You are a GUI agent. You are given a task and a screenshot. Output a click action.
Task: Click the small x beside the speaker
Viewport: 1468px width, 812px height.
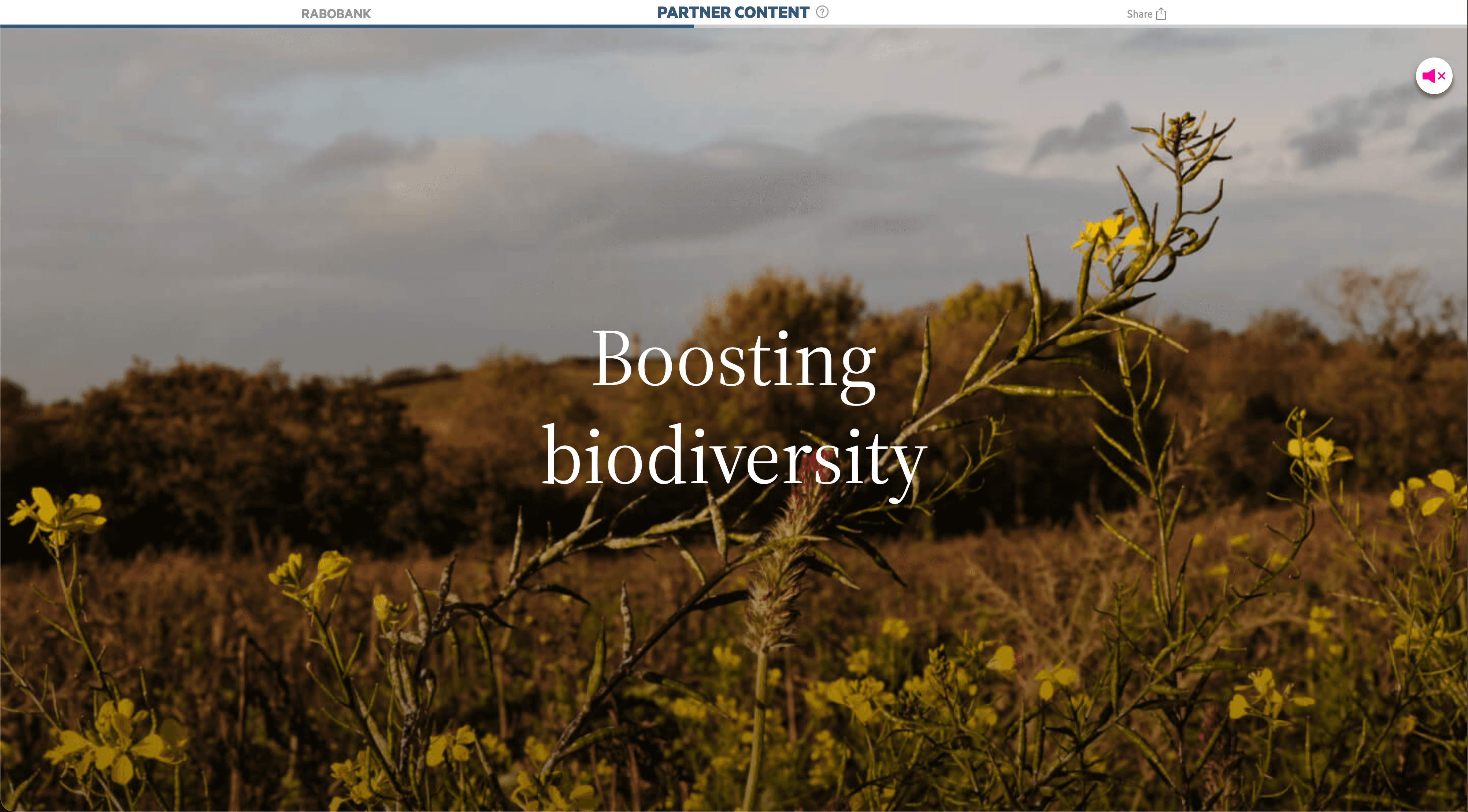point(1442,76)
